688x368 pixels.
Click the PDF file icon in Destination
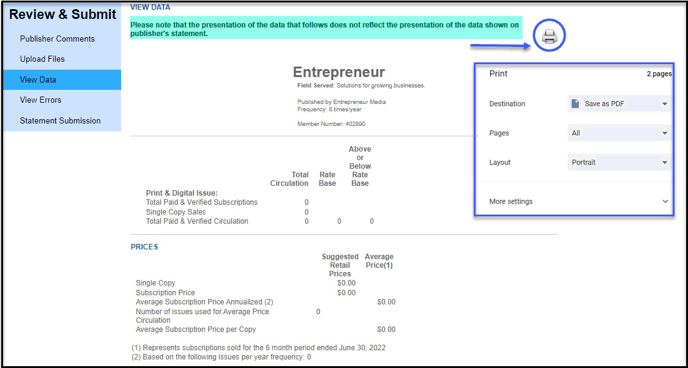coord(575,104)
